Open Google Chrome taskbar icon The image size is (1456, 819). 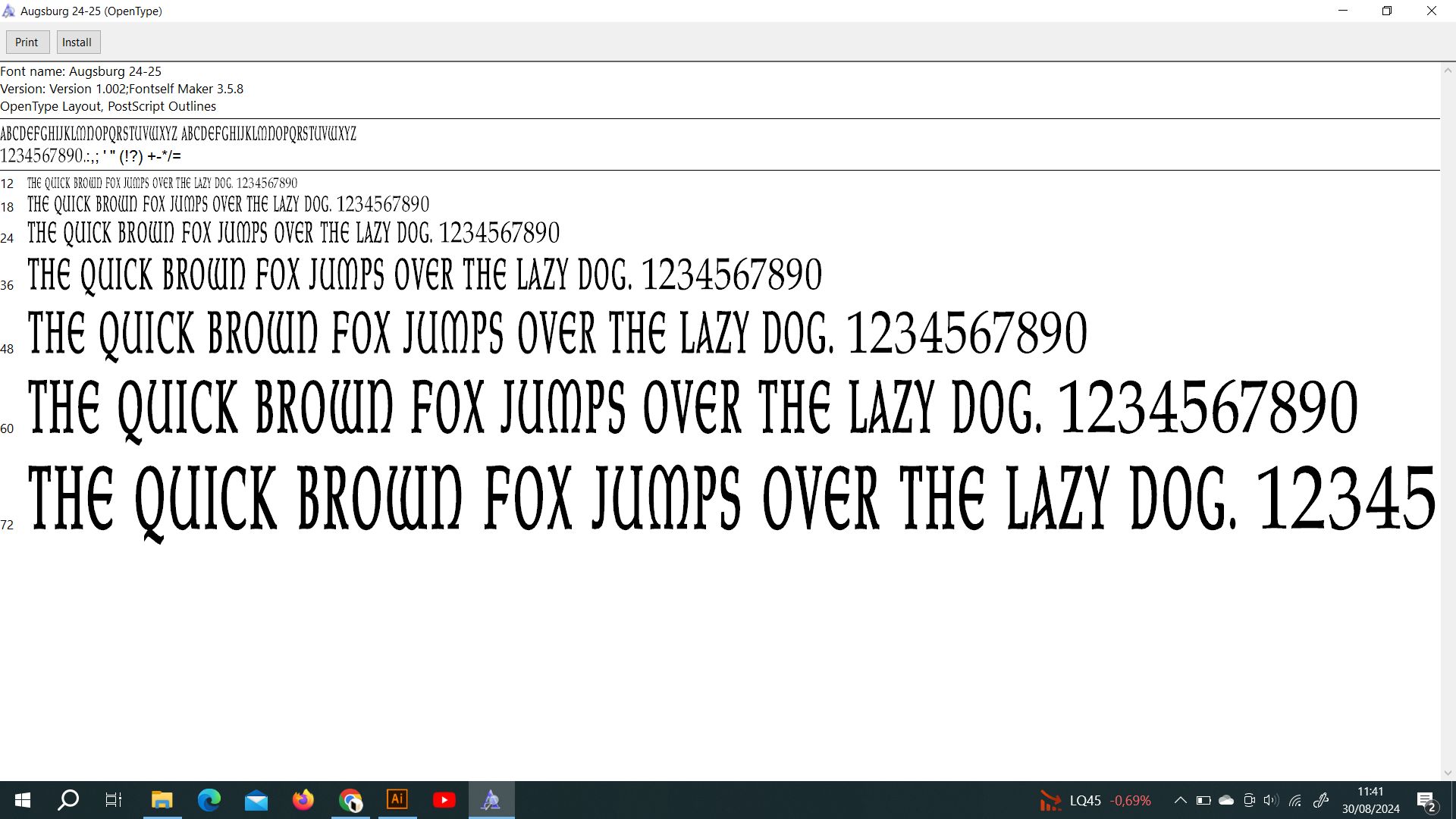pyautogui.click(x=350, y=800)
